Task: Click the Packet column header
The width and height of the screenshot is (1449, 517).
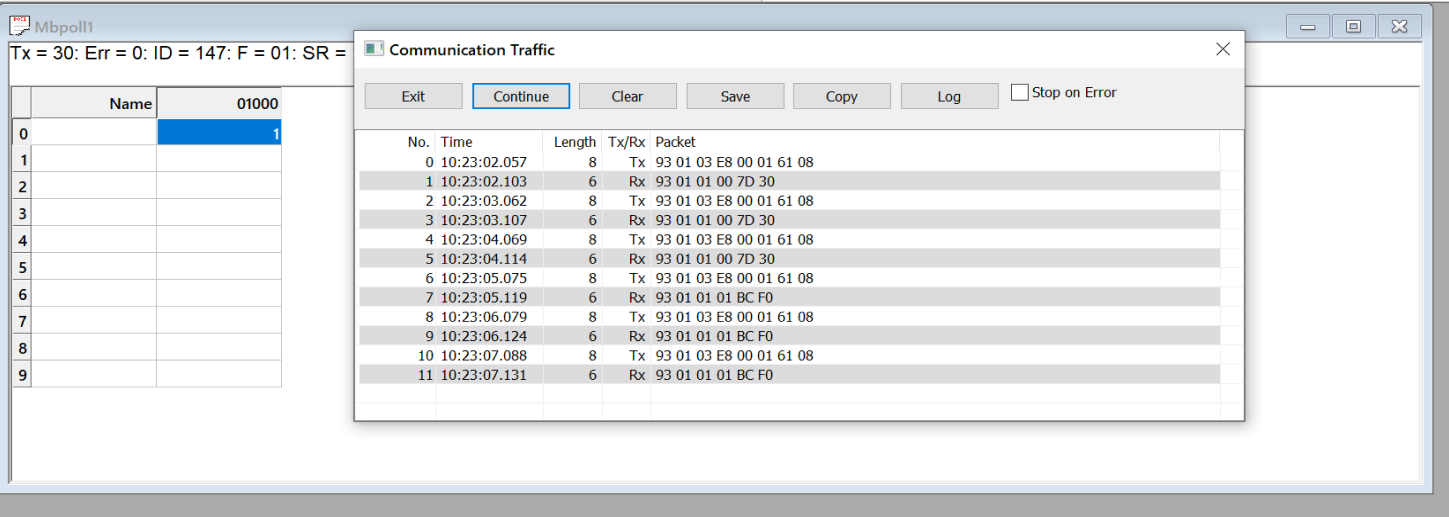Action: (x=675, y=142)
